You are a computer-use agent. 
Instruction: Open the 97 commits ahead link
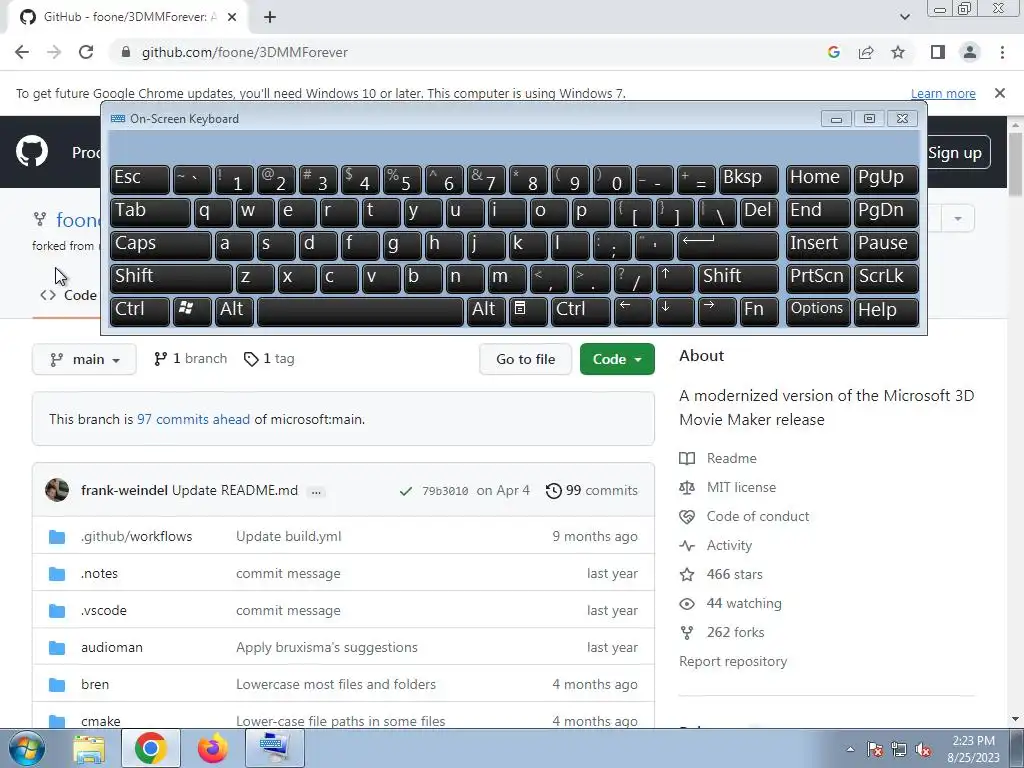[x=193, y=419]
